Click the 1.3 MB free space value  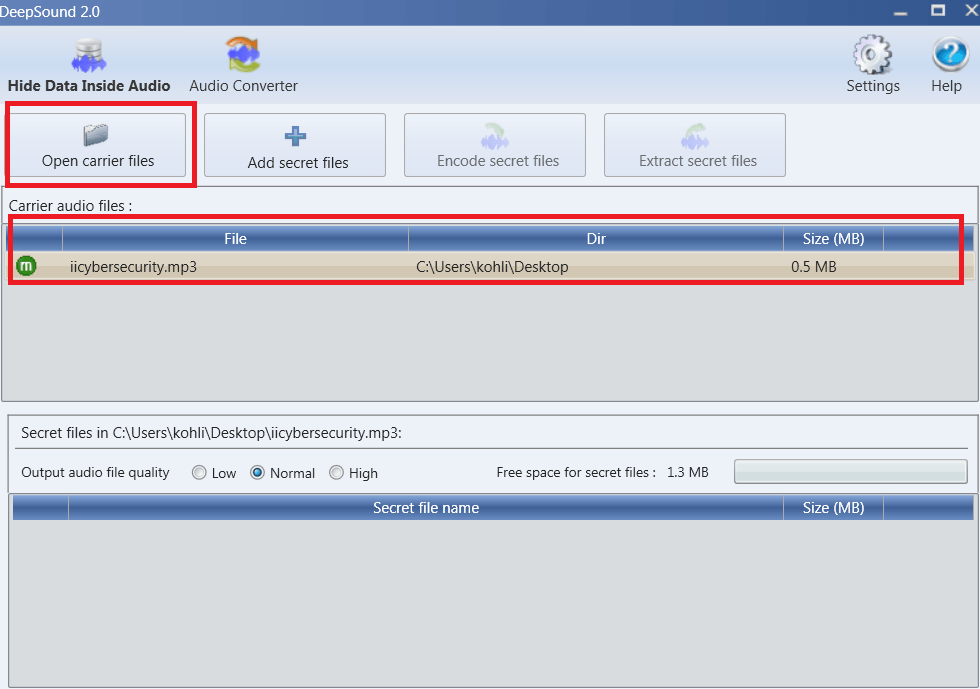pos(688,473)
